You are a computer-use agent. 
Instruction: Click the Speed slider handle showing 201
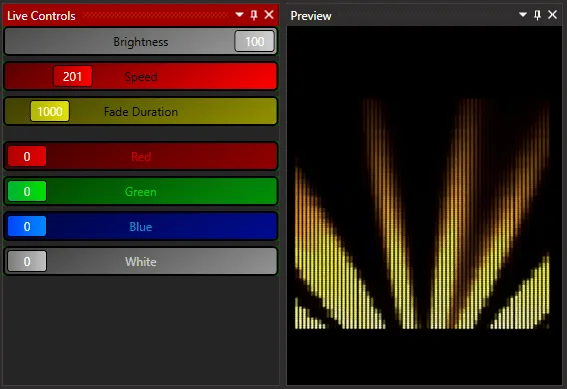point(72,76)
